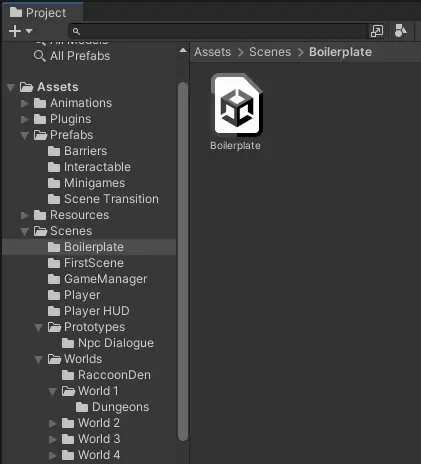The height and width of the screenshot is (464, 421).
Task: Select the Prototypes folder label
Action: tap(95, 327)
